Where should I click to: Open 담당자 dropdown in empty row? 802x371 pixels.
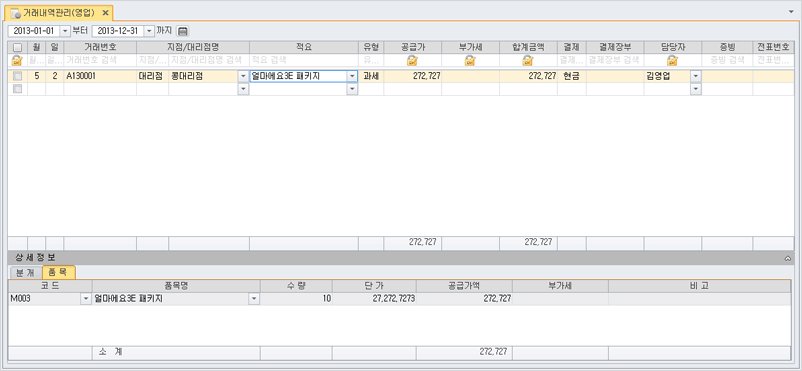coord(696,89)
